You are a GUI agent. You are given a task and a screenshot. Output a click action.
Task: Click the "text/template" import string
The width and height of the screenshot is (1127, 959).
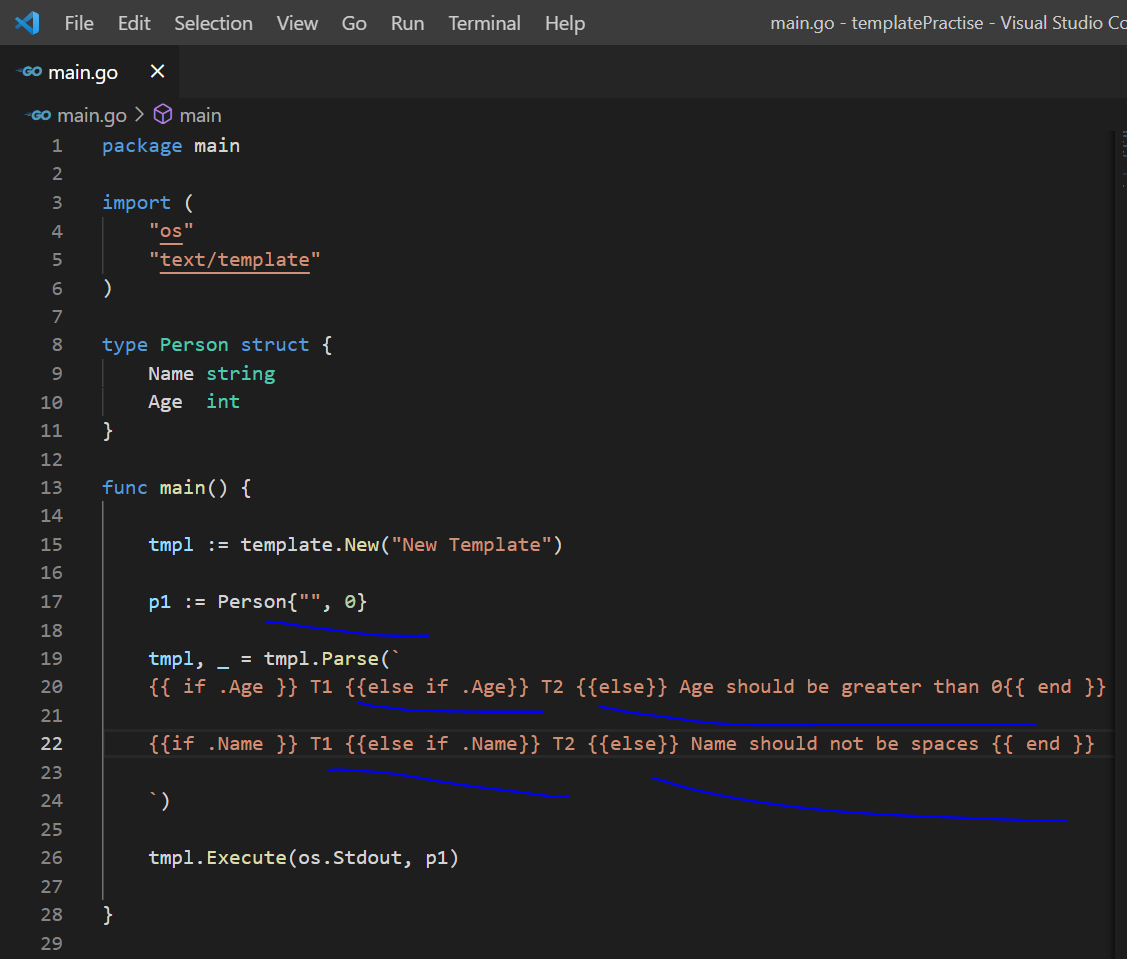[x=234, y=260]
